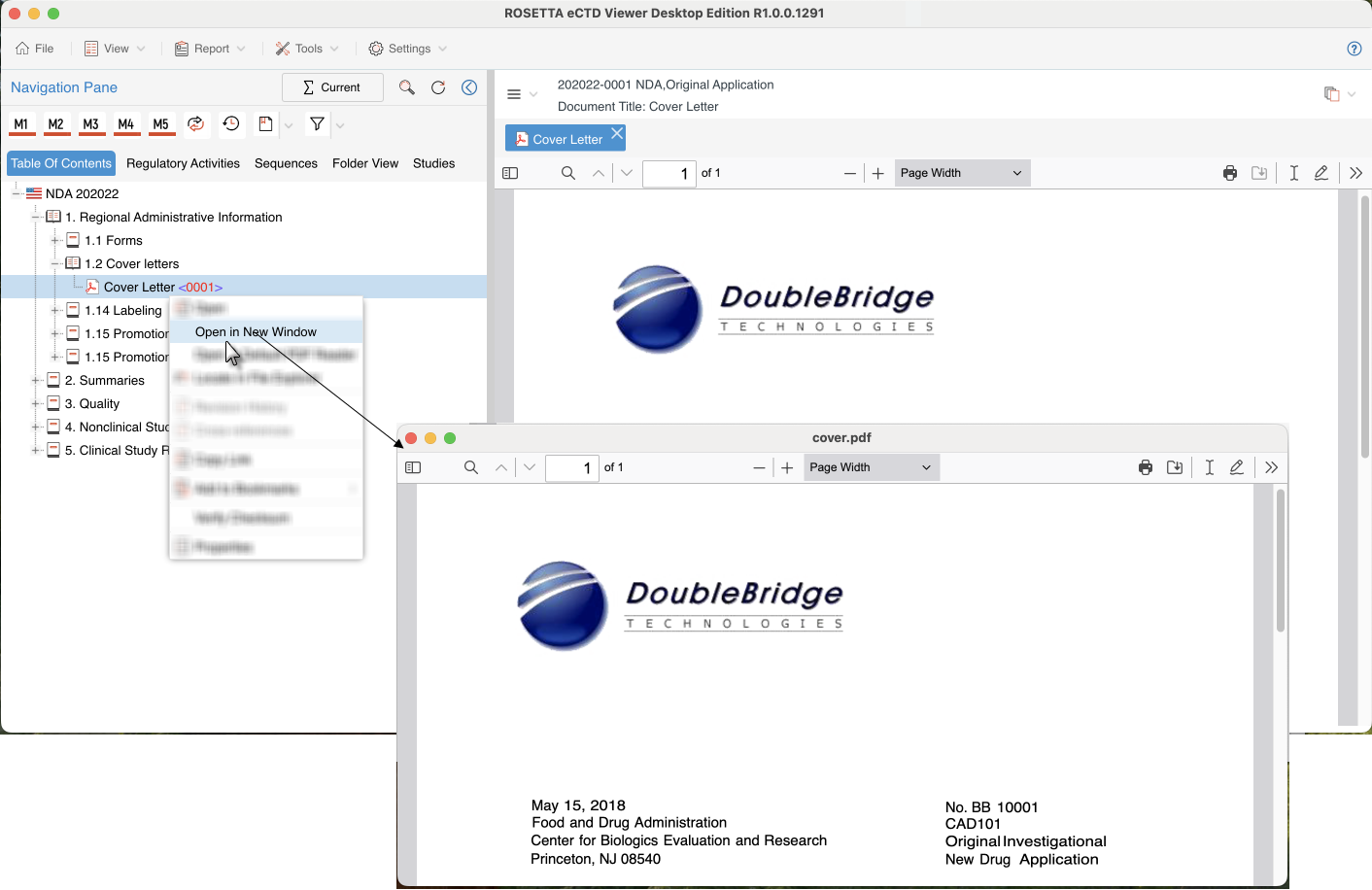Viewport: 1372px width, 890px height.
Task: Click the refresh icon in Navigation Pane
Action: (x=438, y=87)
